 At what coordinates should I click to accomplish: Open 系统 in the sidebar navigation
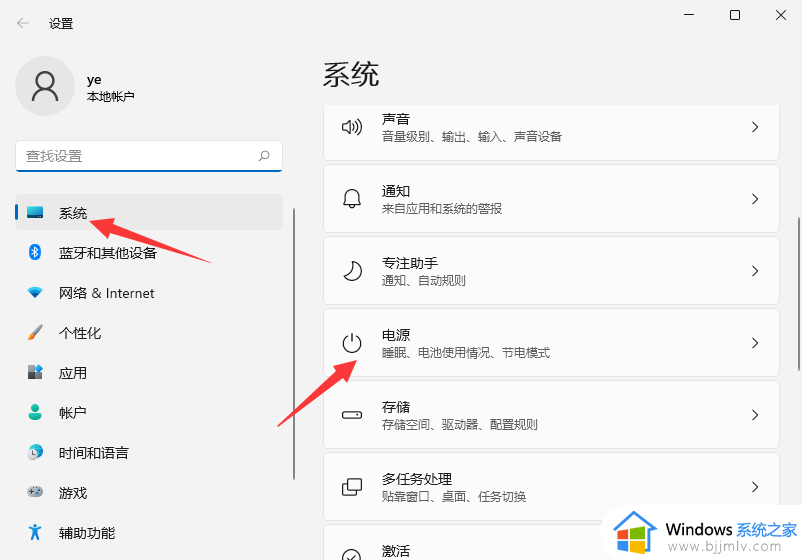pos(149,212)
